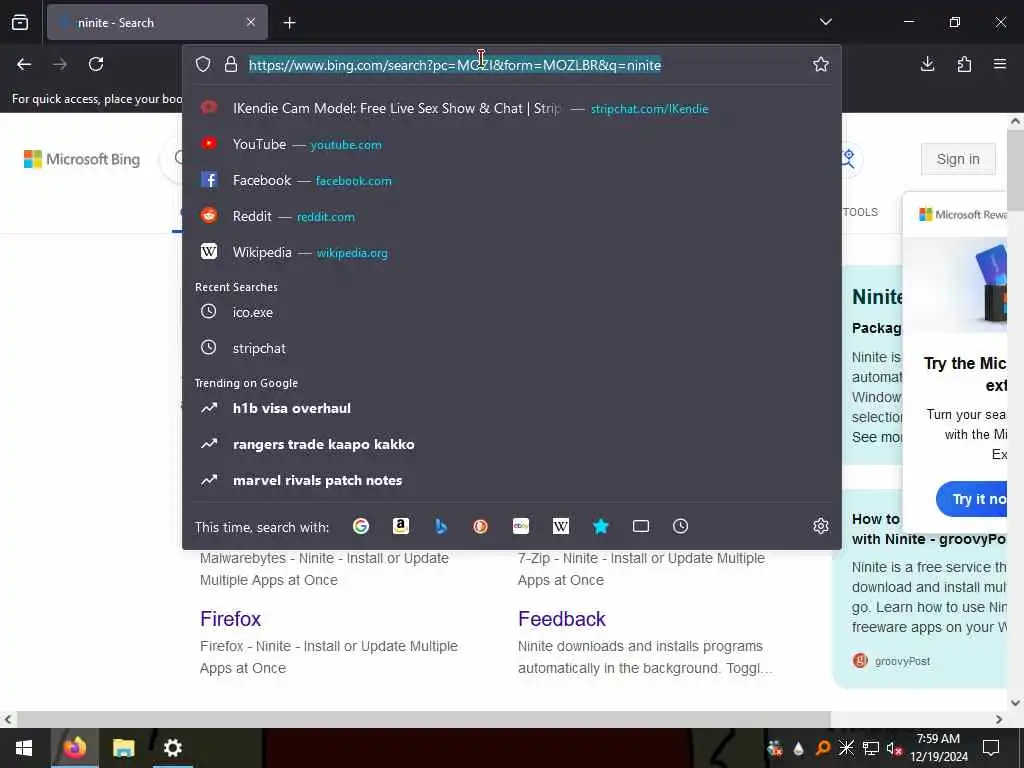Image resolution: width=1024 pixels, height=768 pixels.
Task: Click Firefox icon in taskbar
Action: [x=74, y=748]
